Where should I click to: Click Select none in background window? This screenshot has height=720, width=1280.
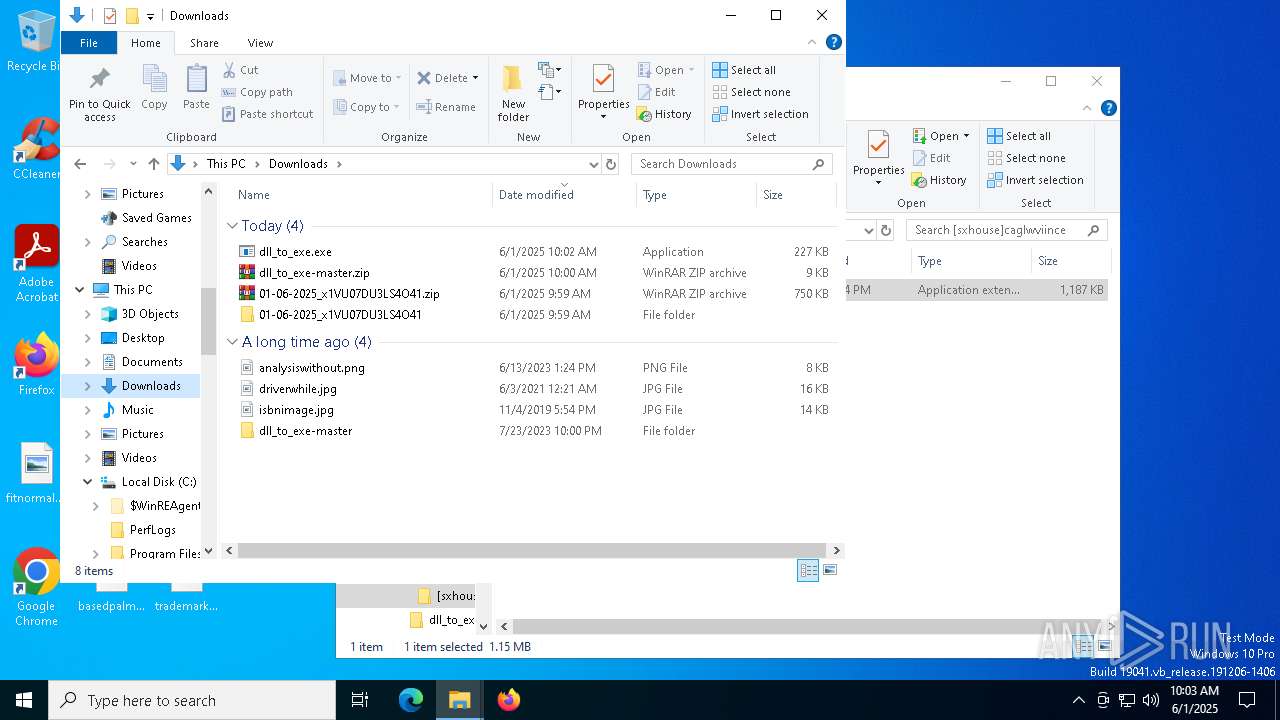1026,158
